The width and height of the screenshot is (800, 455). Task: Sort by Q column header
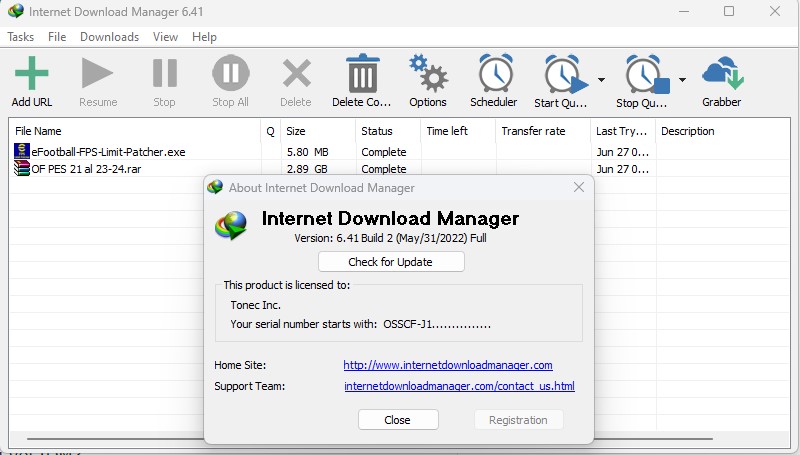[x=270, y=131]
